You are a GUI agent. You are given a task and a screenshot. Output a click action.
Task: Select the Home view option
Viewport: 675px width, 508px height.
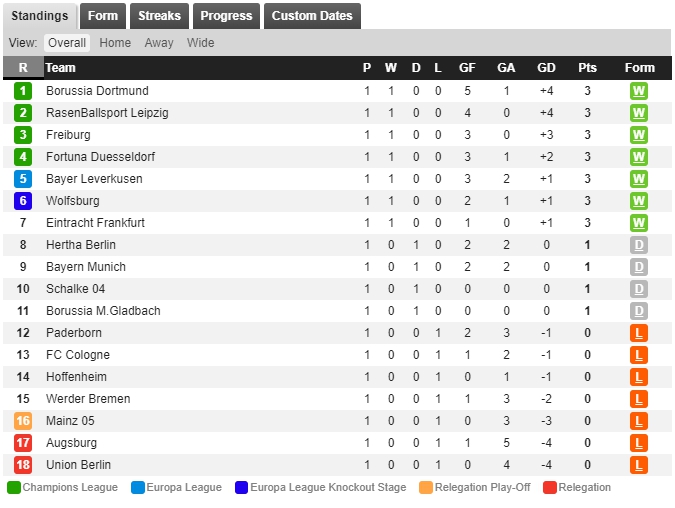[x=115, y=43]
